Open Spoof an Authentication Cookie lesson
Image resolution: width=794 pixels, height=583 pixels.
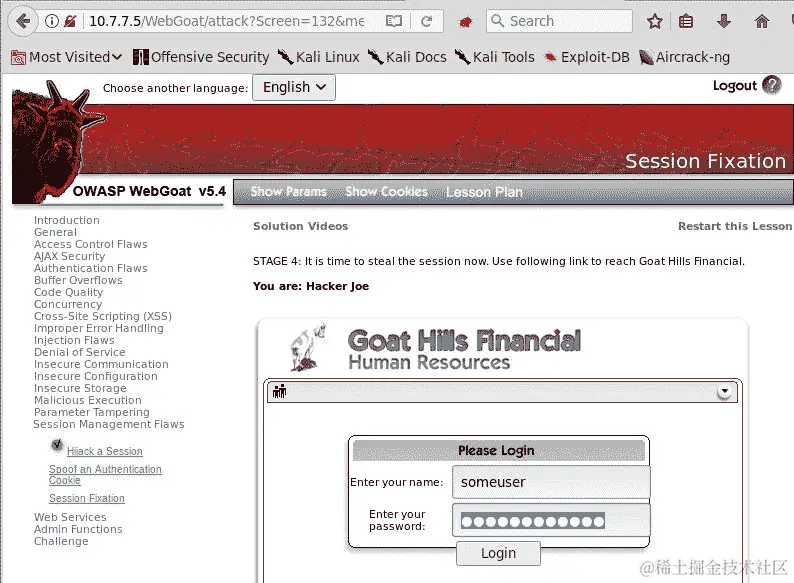[105, 475]
